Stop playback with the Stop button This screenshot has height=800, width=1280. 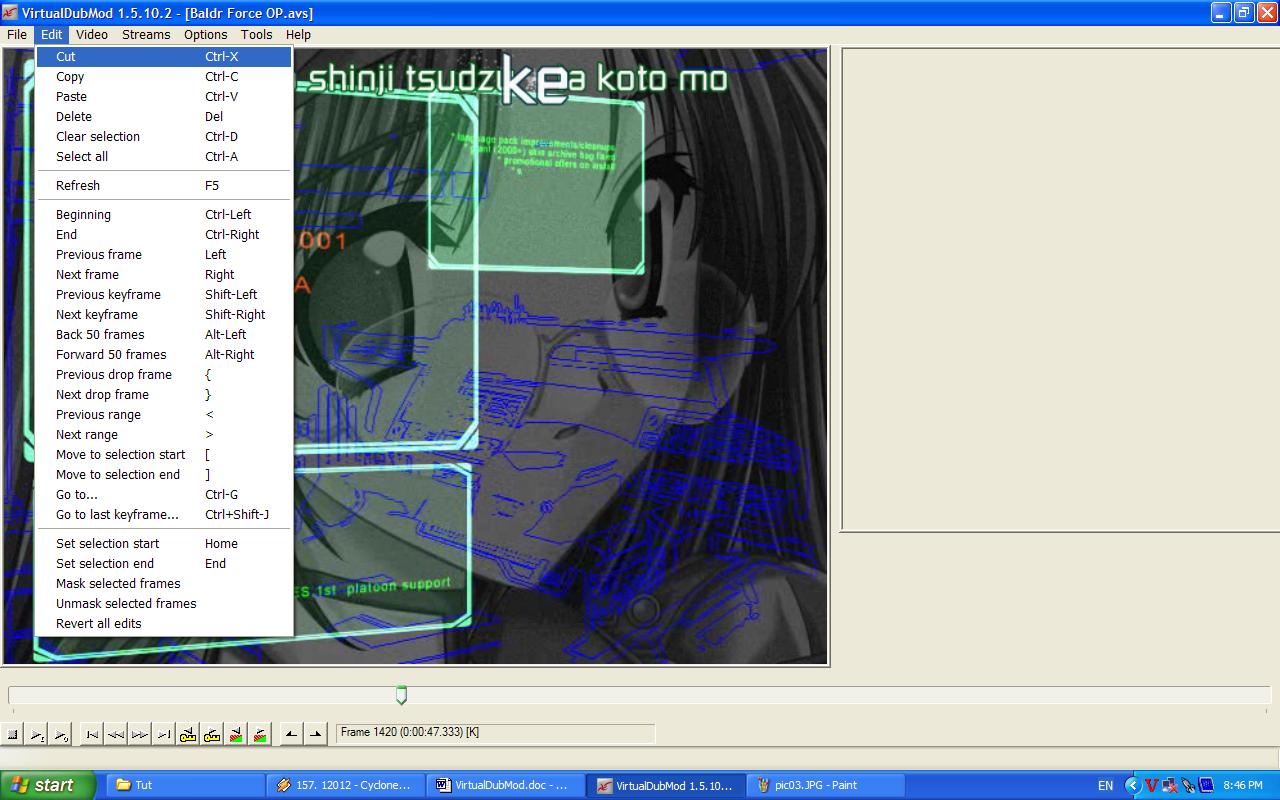[x=13, y=735]
